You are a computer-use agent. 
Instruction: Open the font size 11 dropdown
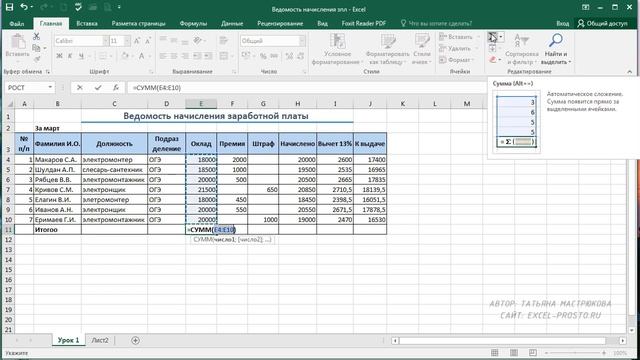tap(127, 41)
